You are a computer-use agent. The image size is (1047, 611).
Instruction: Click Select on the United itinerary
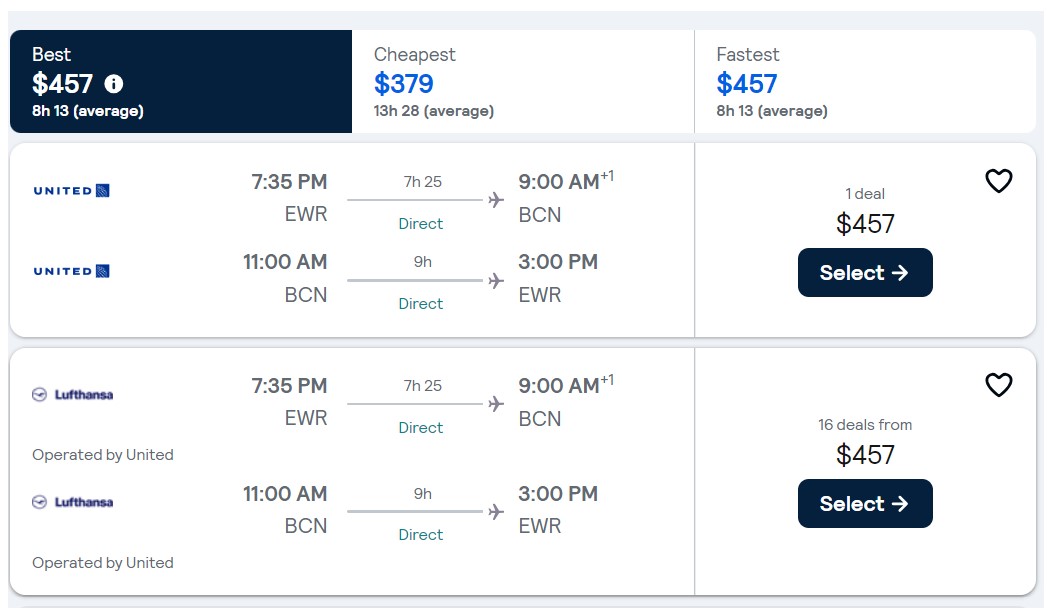coord(865,272)
